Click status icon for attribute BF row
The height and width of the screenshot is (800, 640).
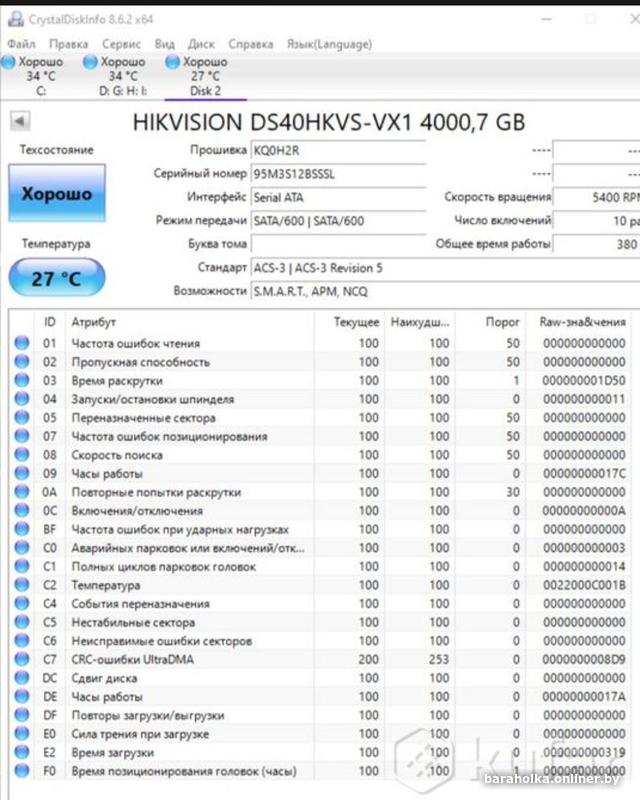click(x=22, y=529)
